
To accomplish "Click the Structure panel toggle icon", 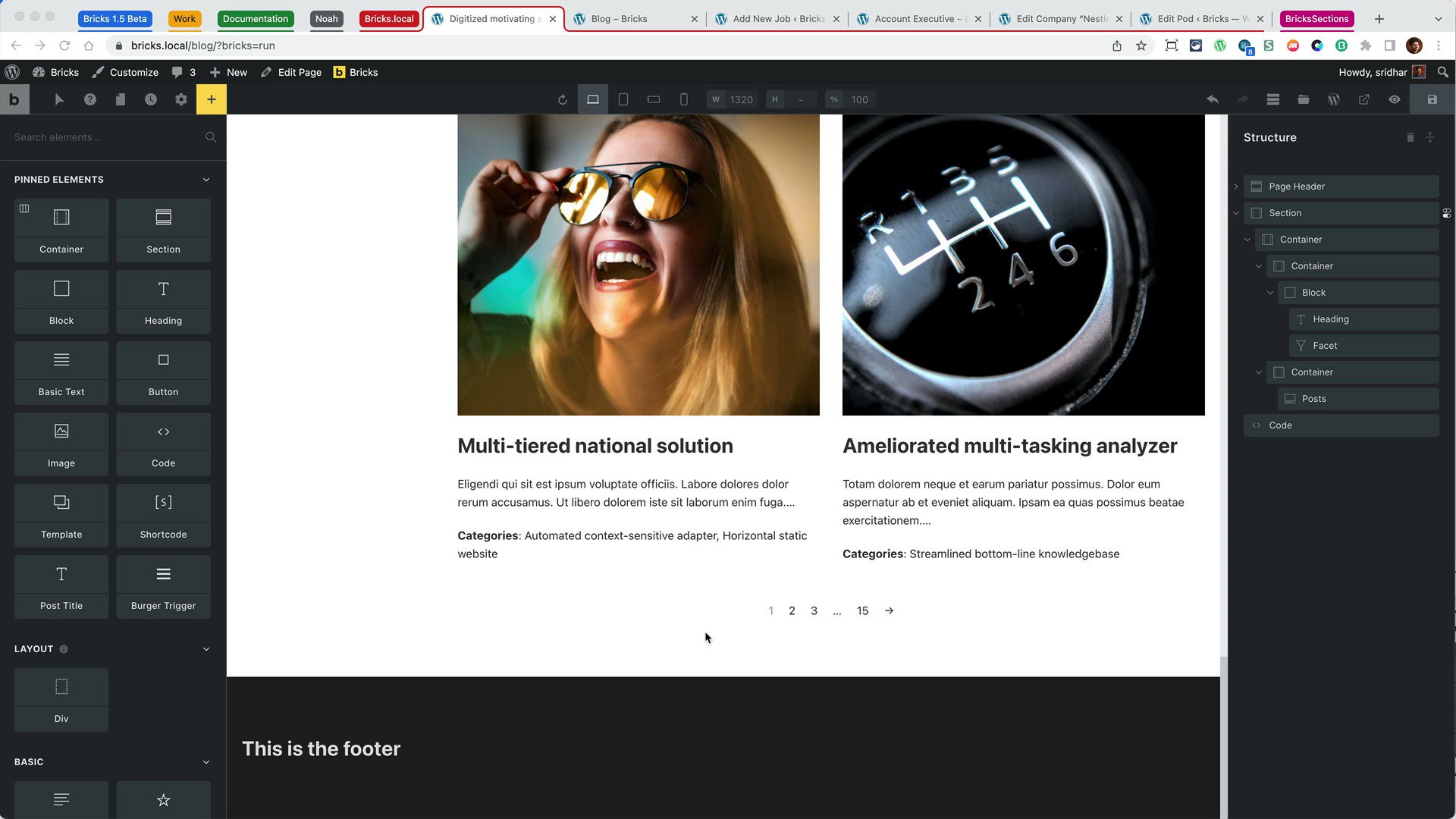I will click(1273, 99).
